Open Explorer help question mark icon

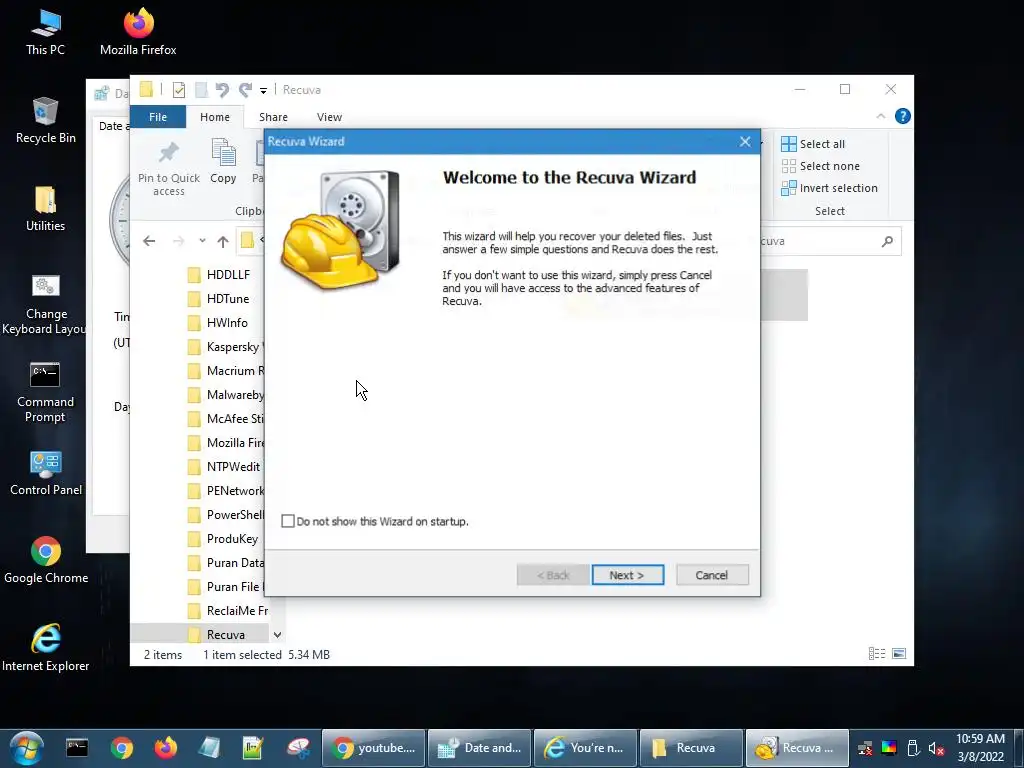pos(903,116)
